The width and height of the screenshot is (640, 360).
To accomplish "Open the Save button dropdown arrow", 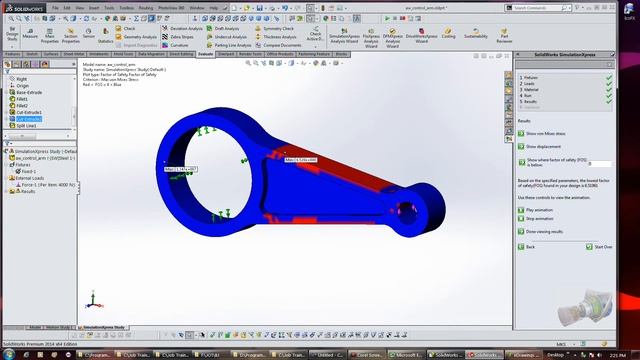I will [265, 8].
